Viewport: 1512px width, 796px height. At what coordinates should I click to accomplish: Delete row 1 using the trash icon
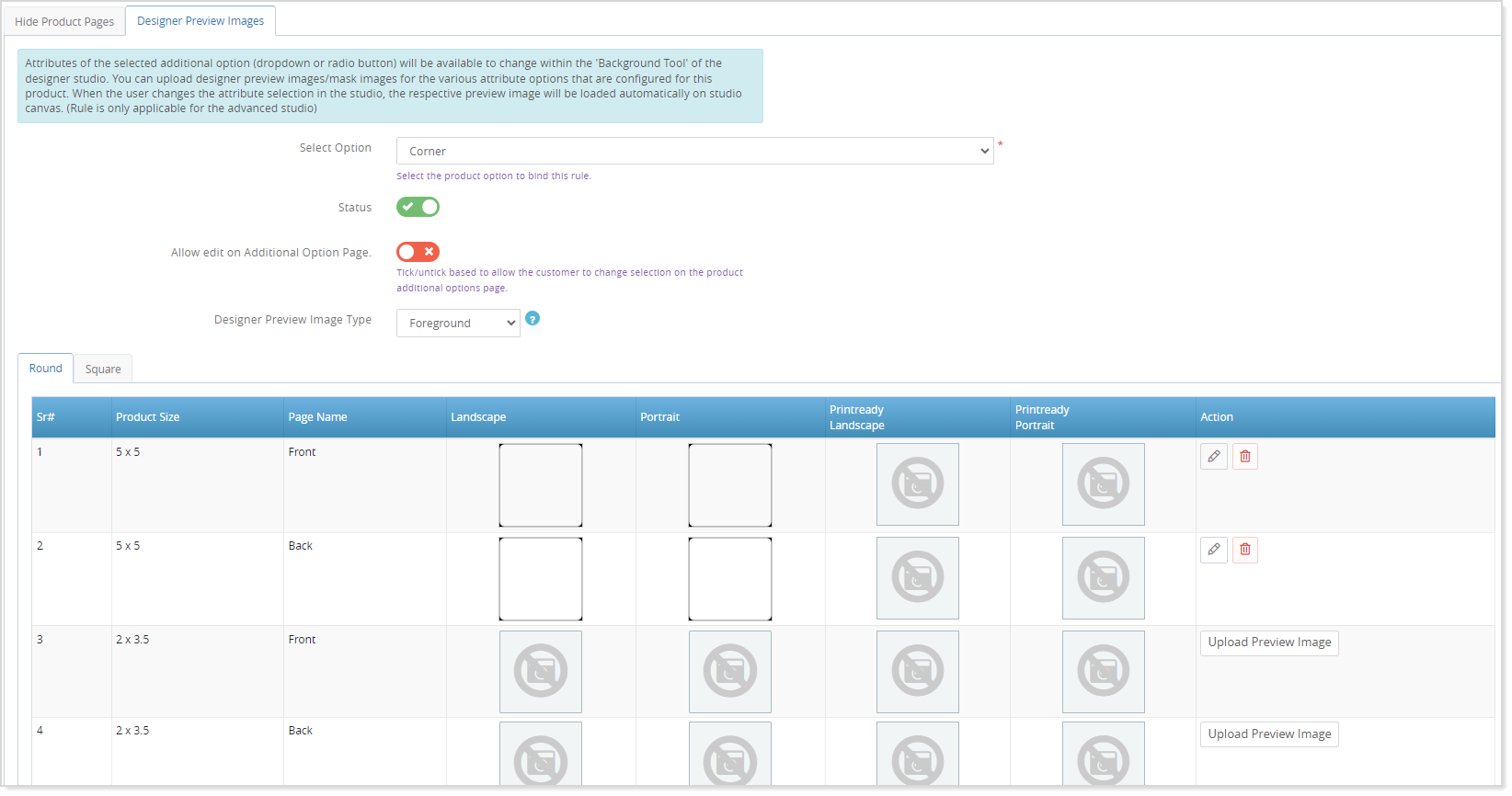[x=1245, y=457]
